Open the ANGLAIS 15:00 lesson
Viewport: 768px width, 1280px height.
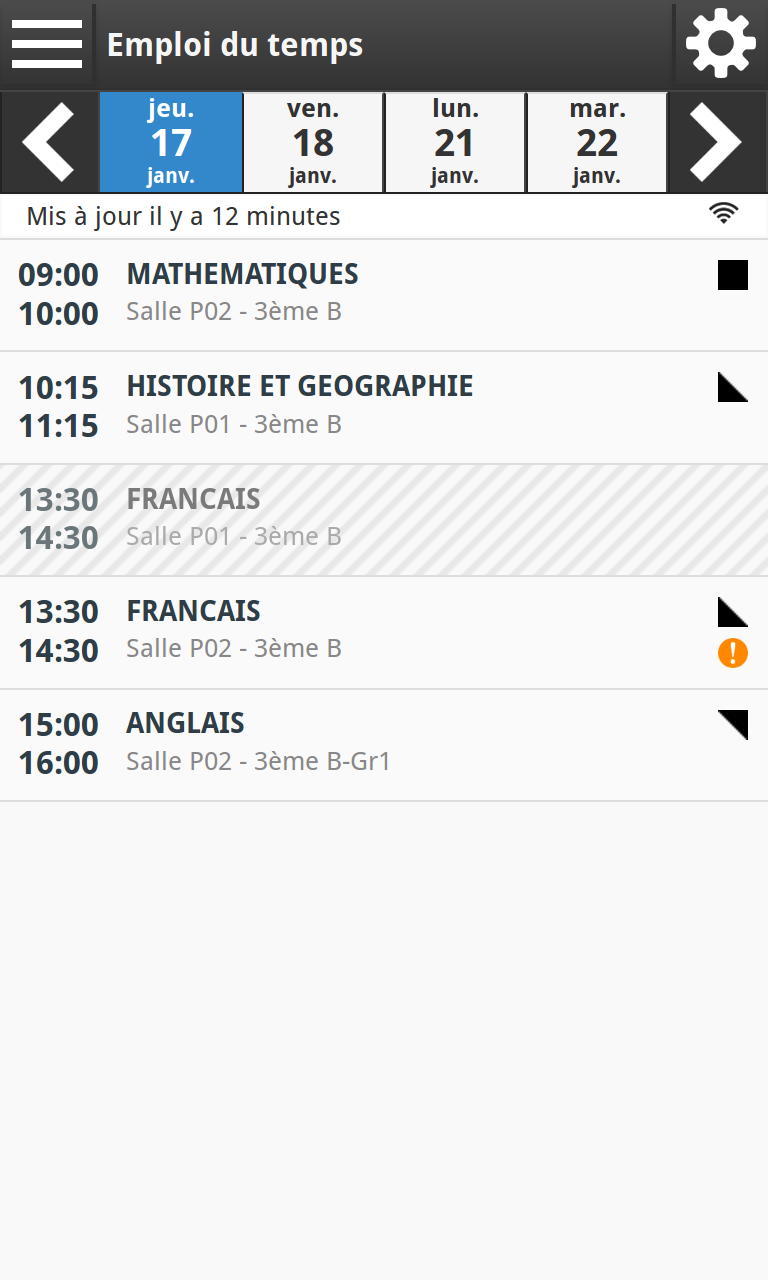(384, 745)
